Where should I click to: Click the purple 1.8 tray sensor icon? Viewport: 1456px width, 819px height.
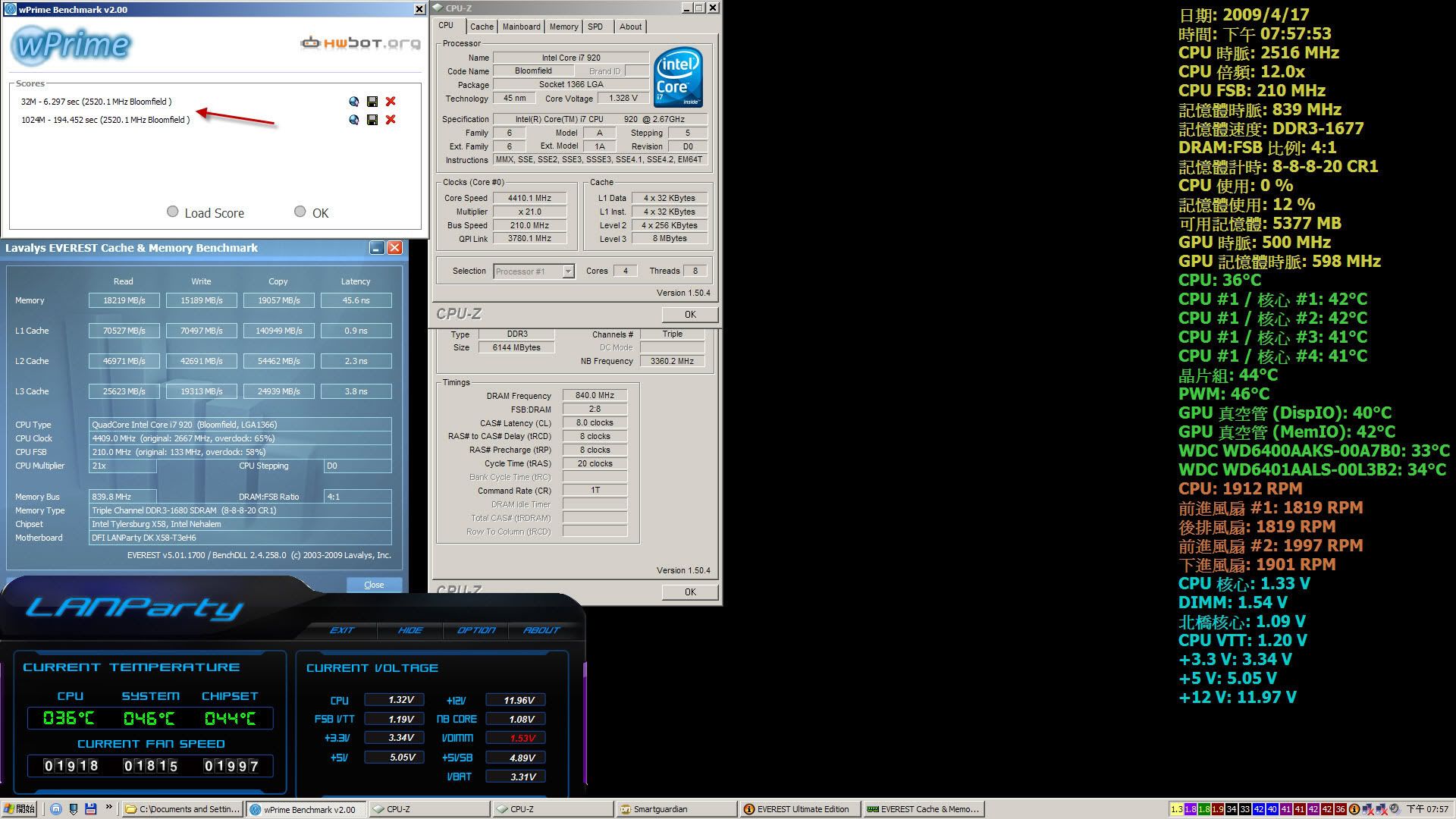click(1191, 809)
